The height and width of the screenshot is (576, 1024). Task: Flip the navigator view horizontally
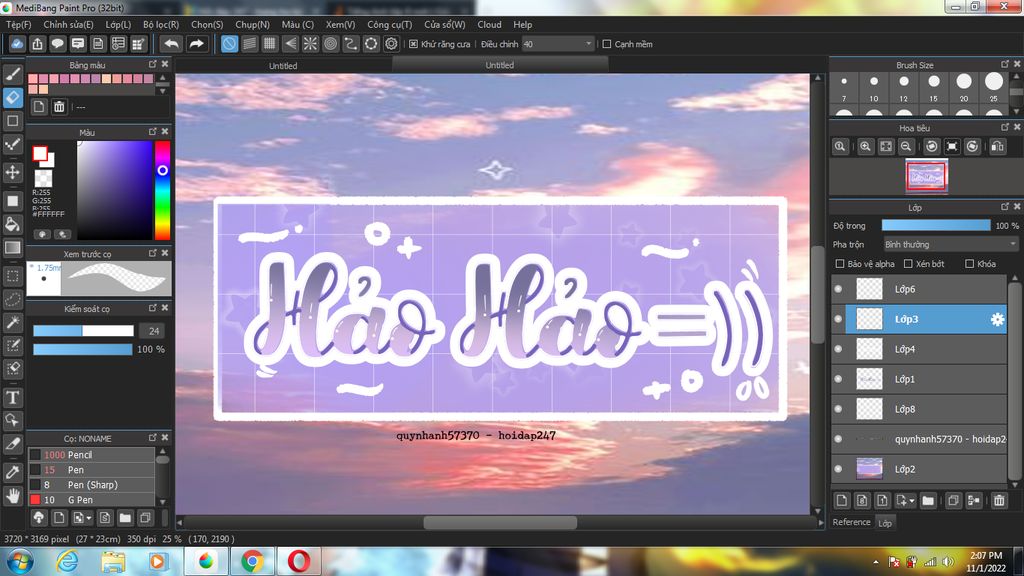point(997,146)
